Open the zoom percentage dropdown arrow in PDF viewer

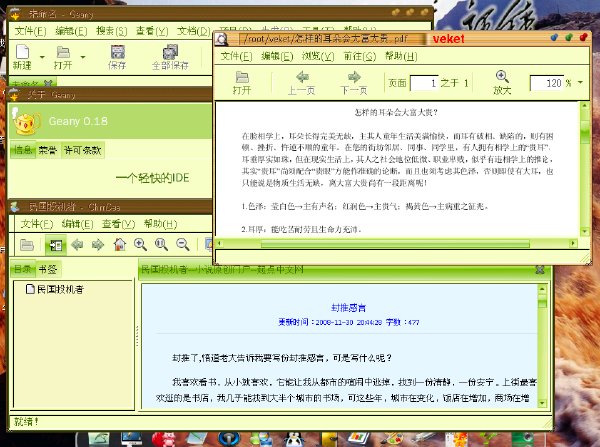tap(580, 83)
